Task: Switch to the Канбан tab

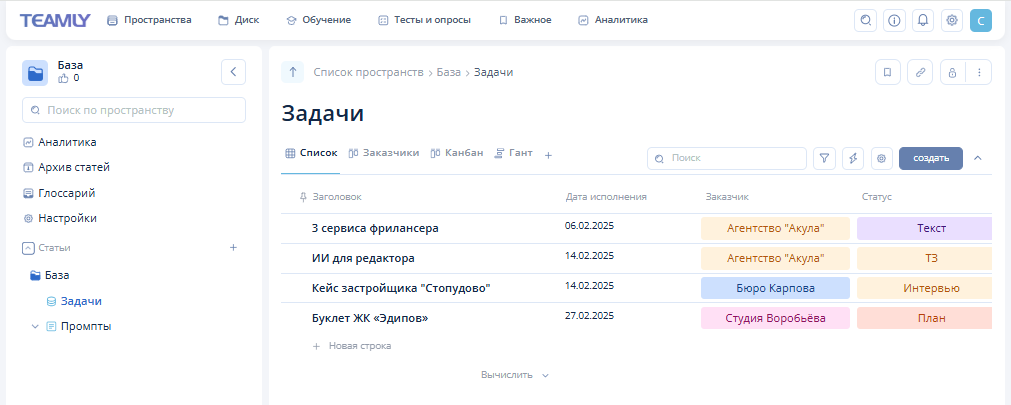Action: 456,153
